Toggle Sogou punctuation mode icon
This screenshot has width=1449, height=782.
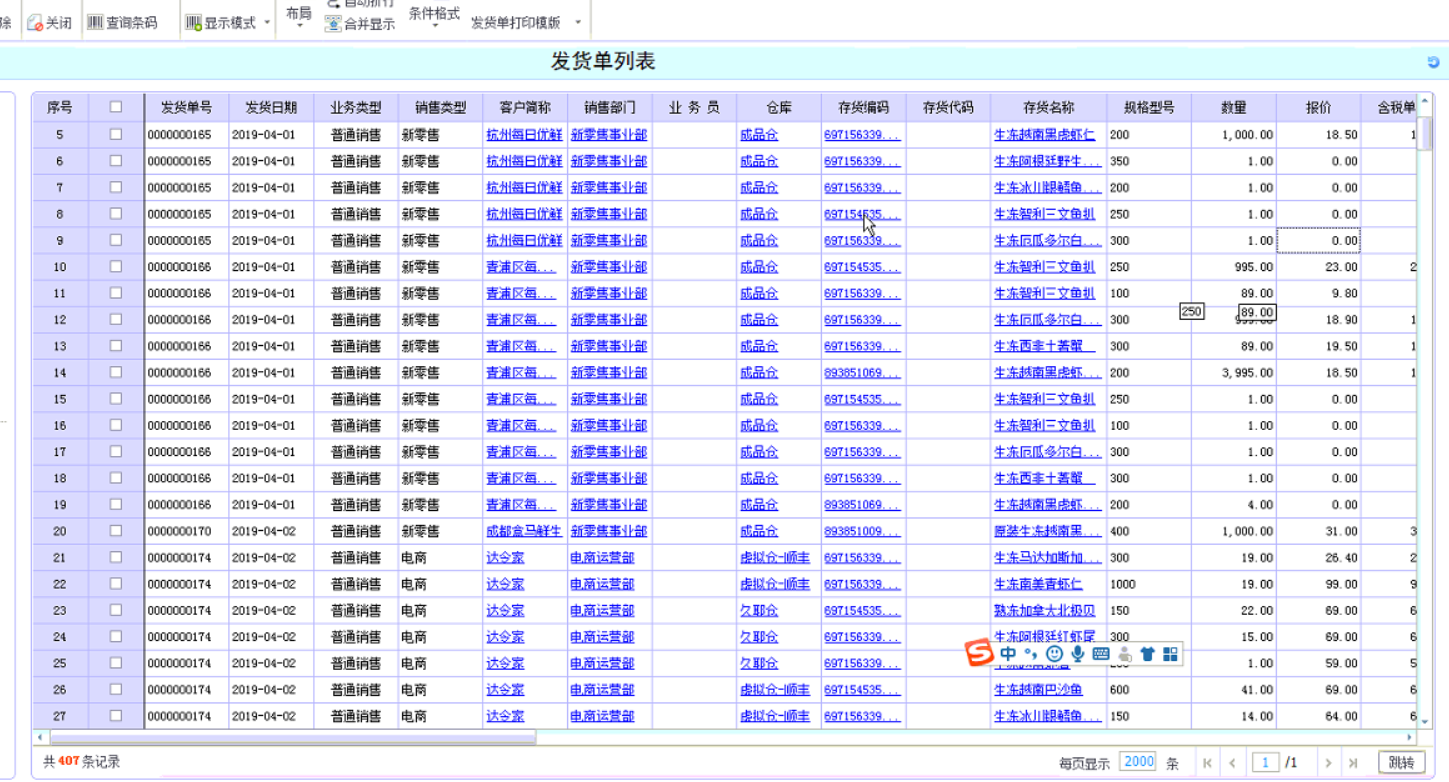click(x=1031, y=654)
